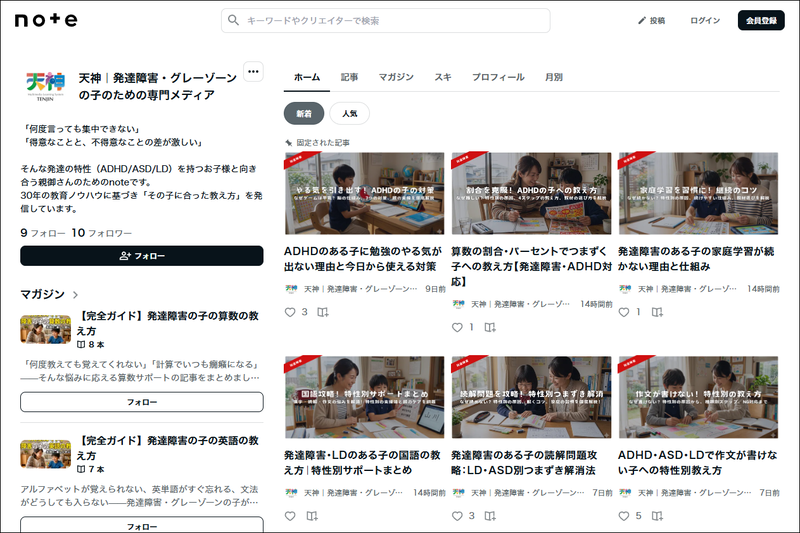Open the three-dot more options menu
The image size is (800, 533).
tap(253, 71)
